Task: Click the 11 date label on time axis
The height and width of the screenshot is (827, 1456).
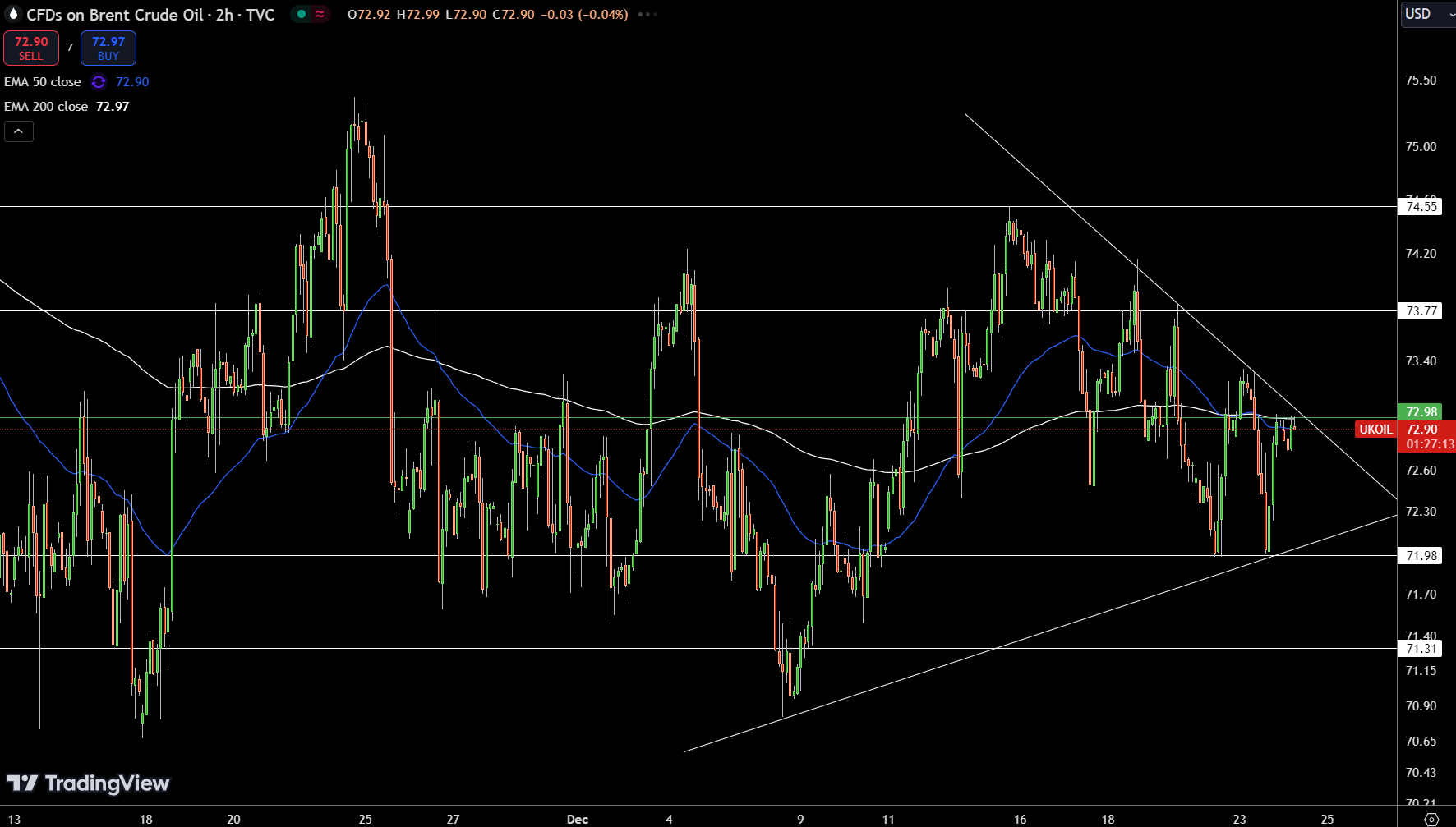Action: pyautogui.click(x=888, y=819)
